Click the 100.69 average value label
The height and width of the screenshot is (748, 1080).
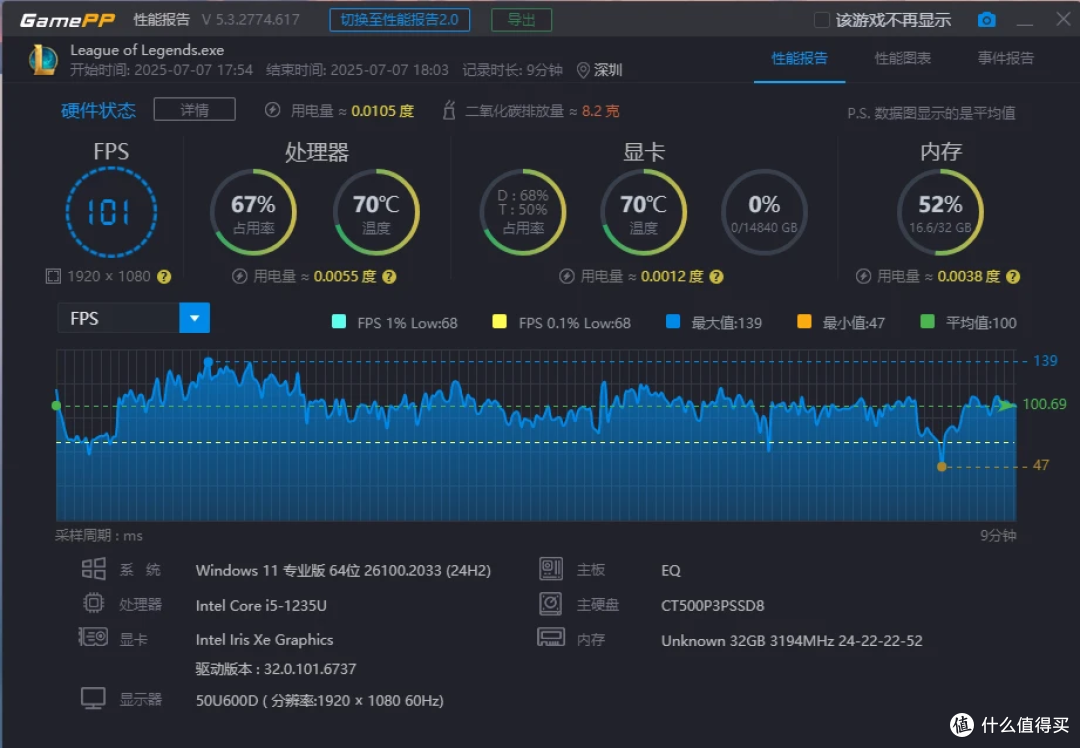pos(1044,404)
